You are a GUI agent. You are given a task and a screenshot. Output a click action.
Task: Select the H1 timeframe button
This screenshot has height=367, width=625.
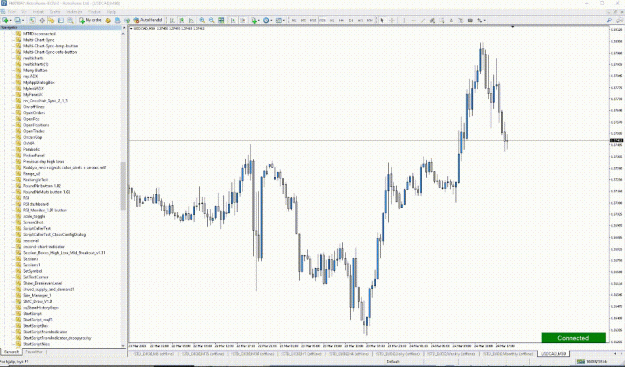point(332,20)
